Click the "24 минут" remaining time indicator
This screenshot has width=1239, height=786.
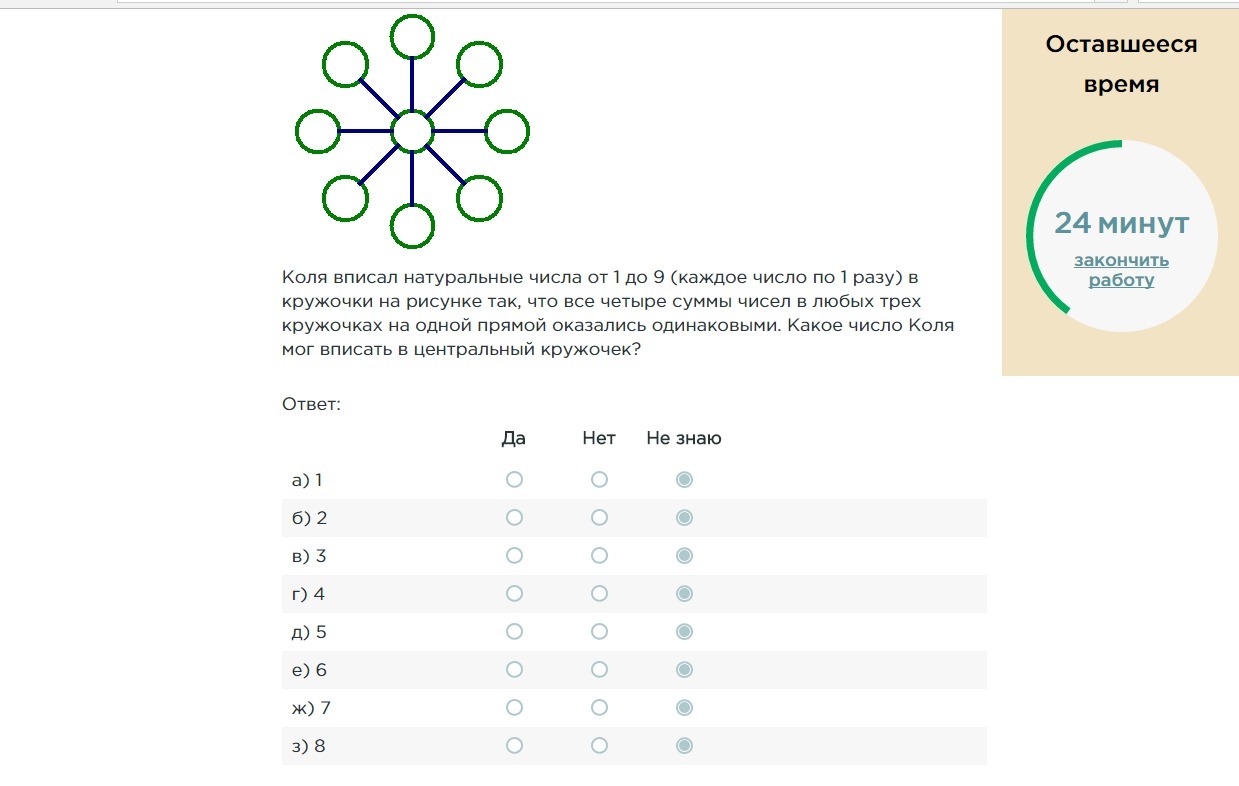1121,223
